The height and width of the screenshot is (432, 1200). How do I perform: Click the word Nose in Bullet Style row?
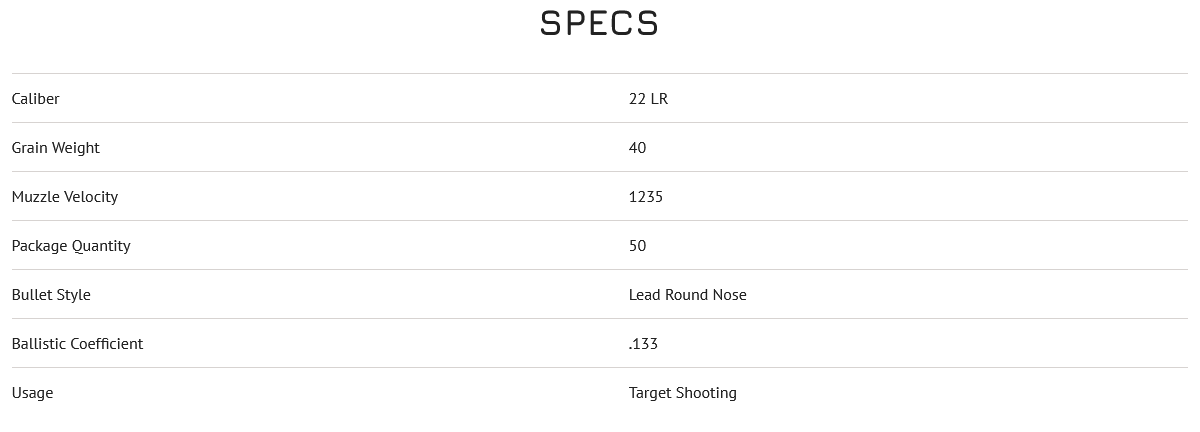point(729,294)
